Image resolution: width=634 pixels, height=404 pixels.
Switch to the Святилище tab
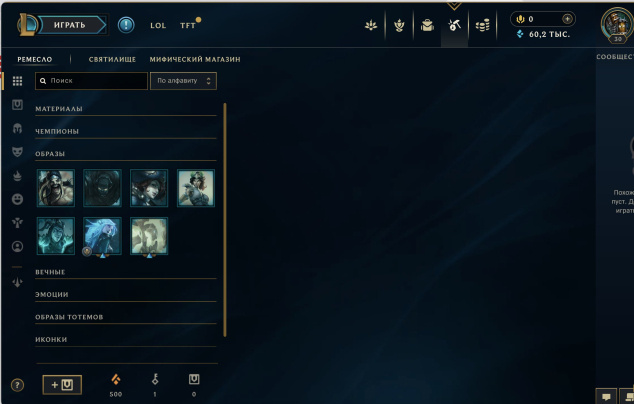112,59
